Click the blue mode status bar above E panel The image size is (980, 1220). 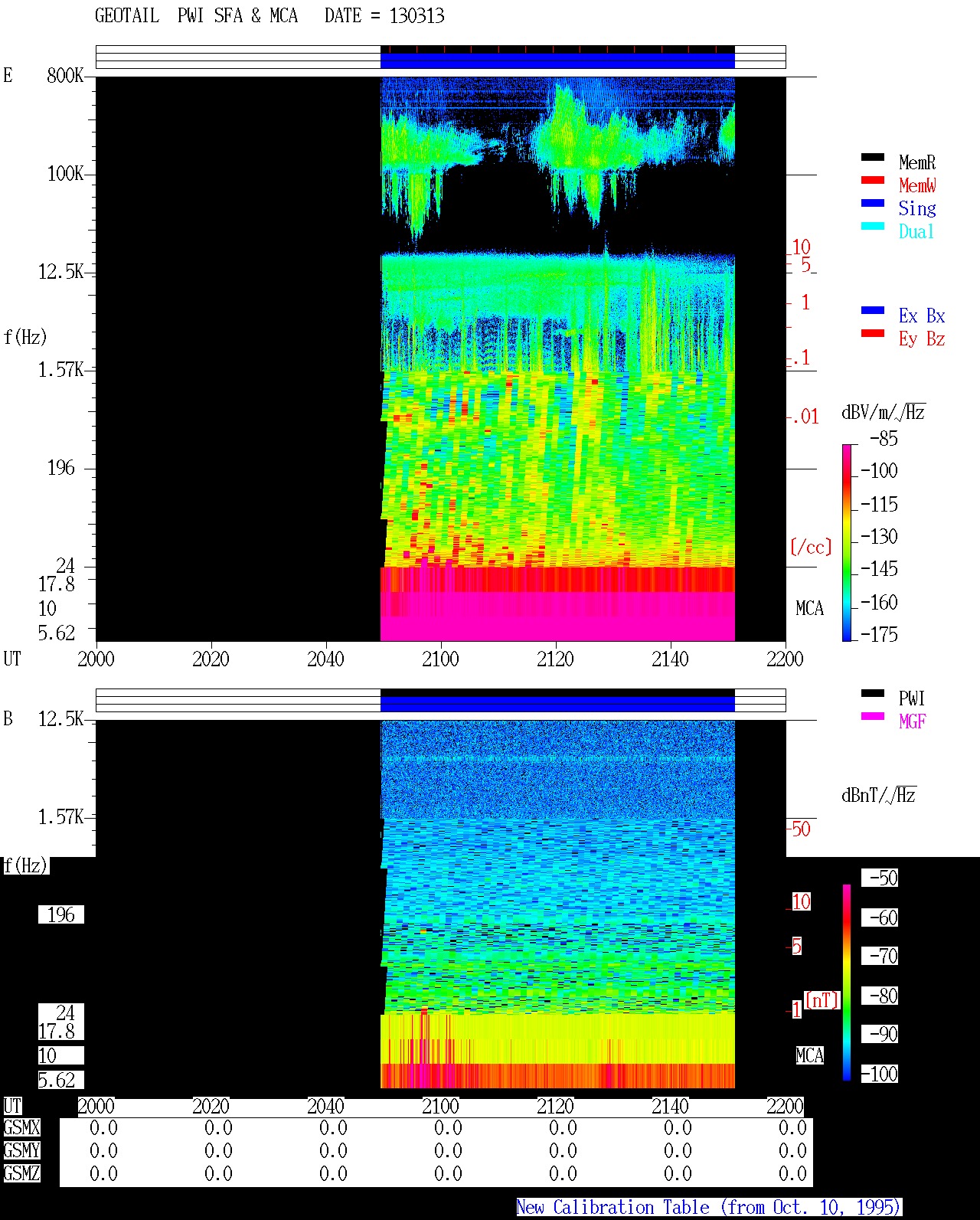coord(557,61)
